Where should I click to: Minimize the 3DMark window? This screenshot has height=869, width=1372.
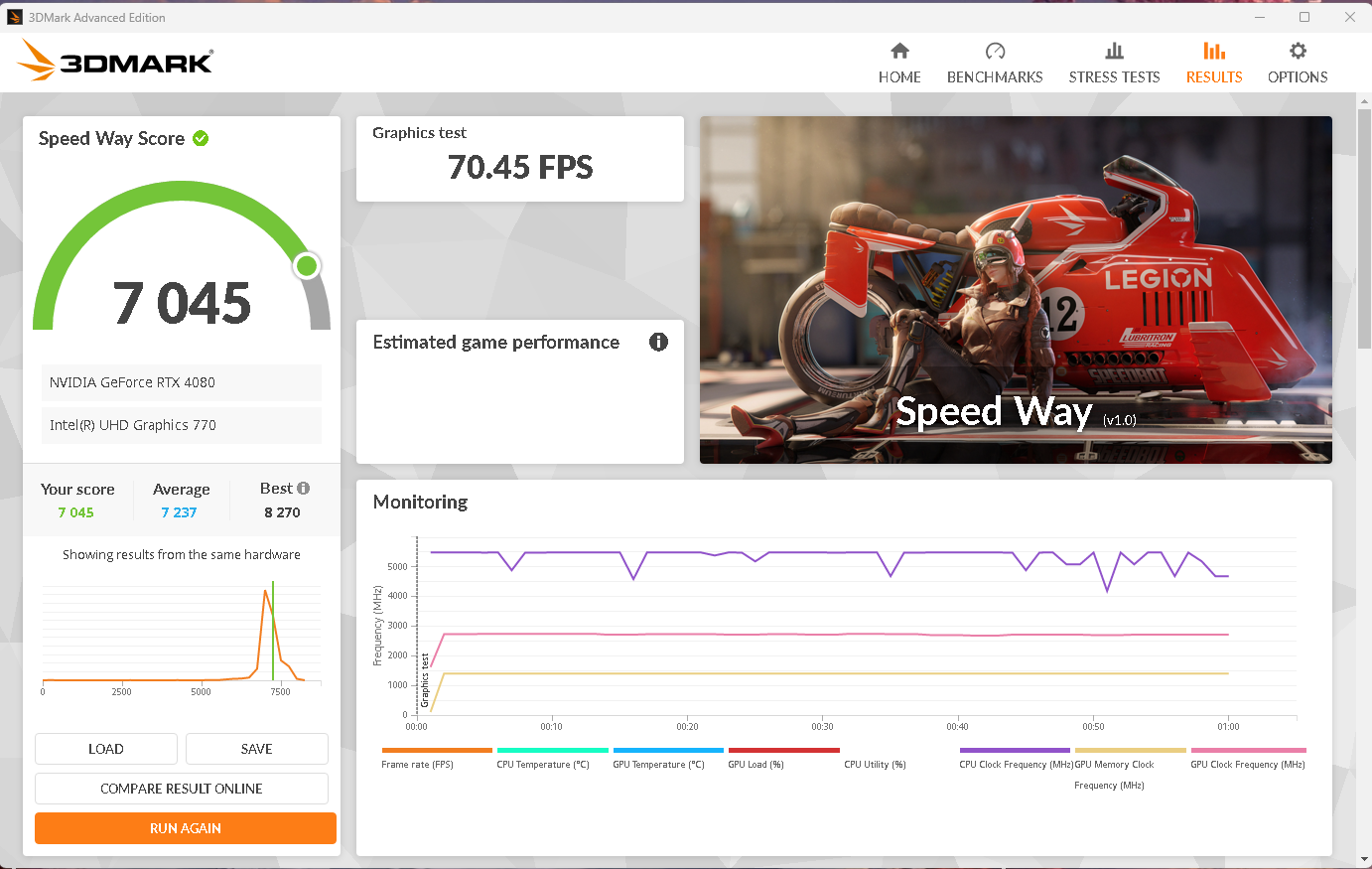click(1259, 17)
